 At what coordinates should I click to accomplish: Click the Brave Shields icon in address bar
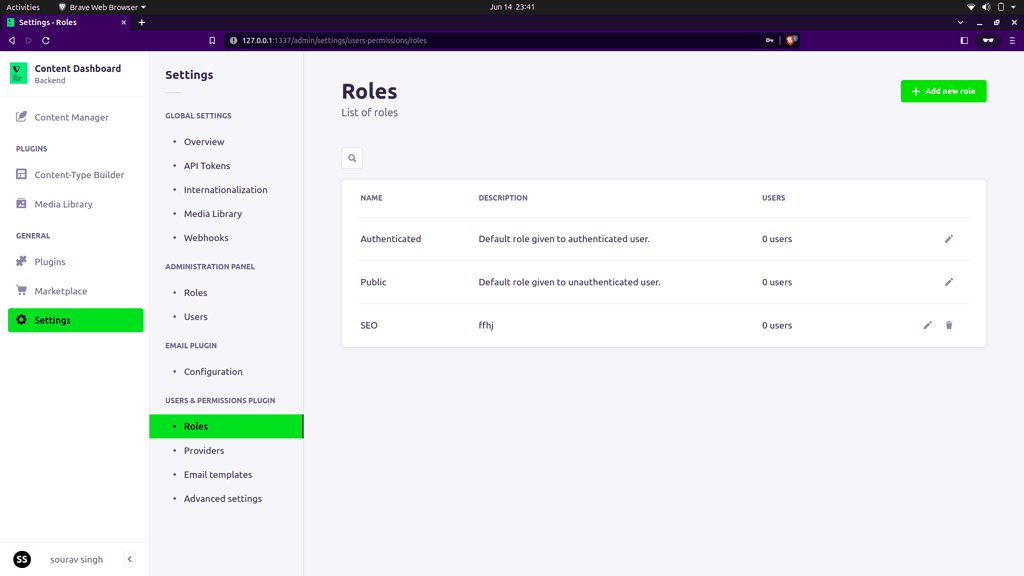[790, 41]
